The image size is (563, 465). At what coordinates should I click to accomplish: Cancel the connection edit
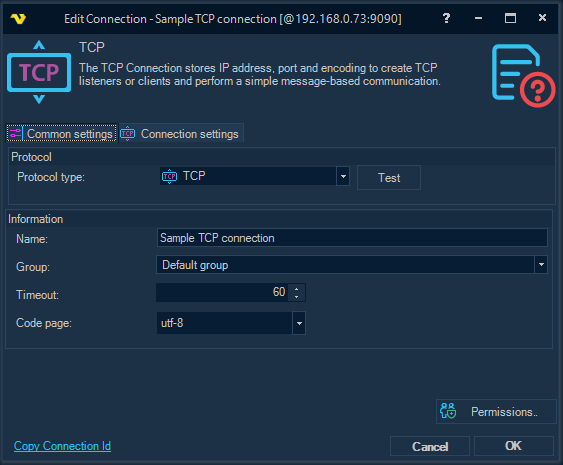(x=430, y=446)
